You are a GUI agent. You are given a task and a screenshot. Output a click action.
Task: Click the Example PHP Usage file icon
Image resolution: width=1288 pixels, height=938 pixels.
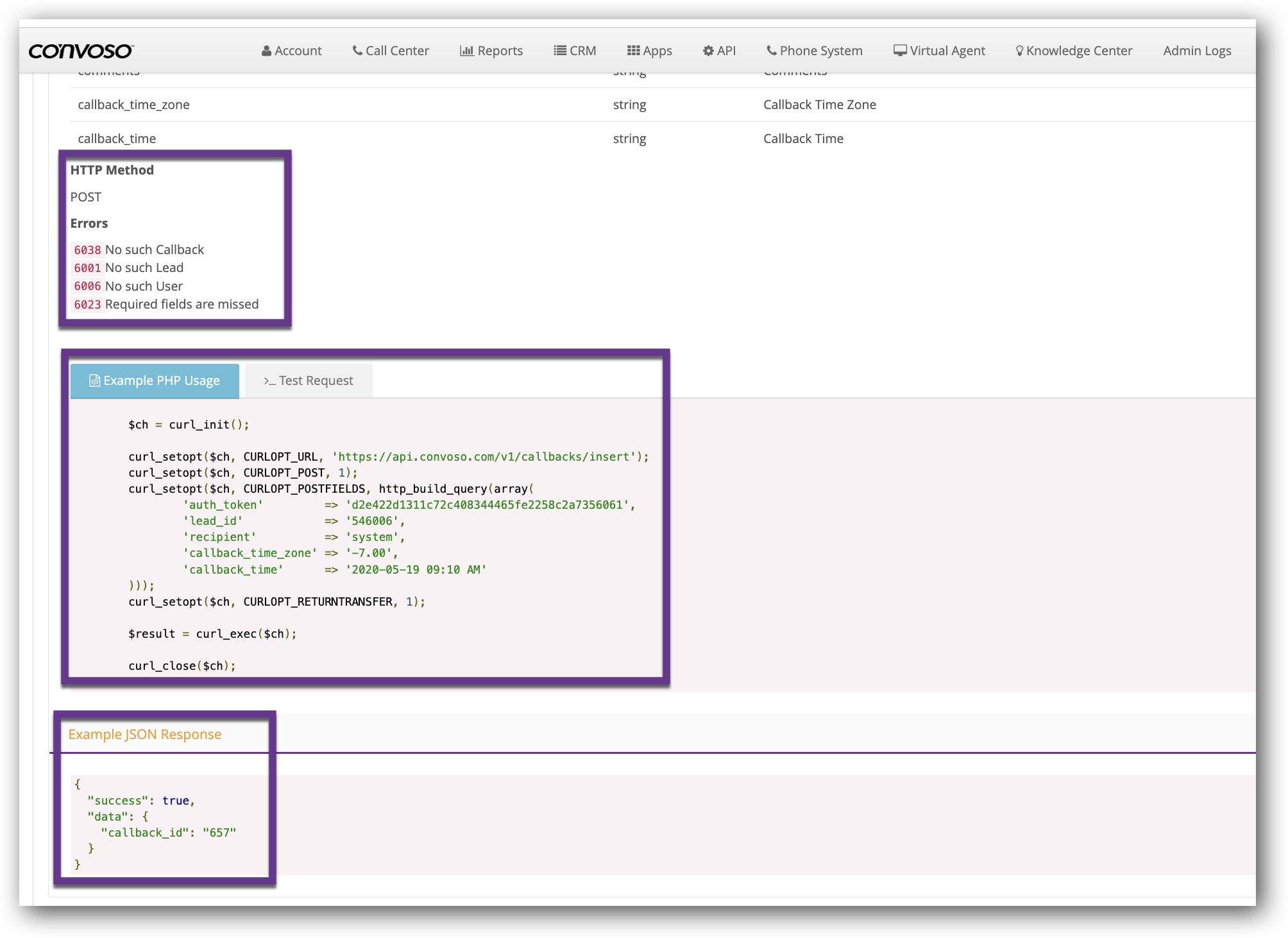click(94, 380)
